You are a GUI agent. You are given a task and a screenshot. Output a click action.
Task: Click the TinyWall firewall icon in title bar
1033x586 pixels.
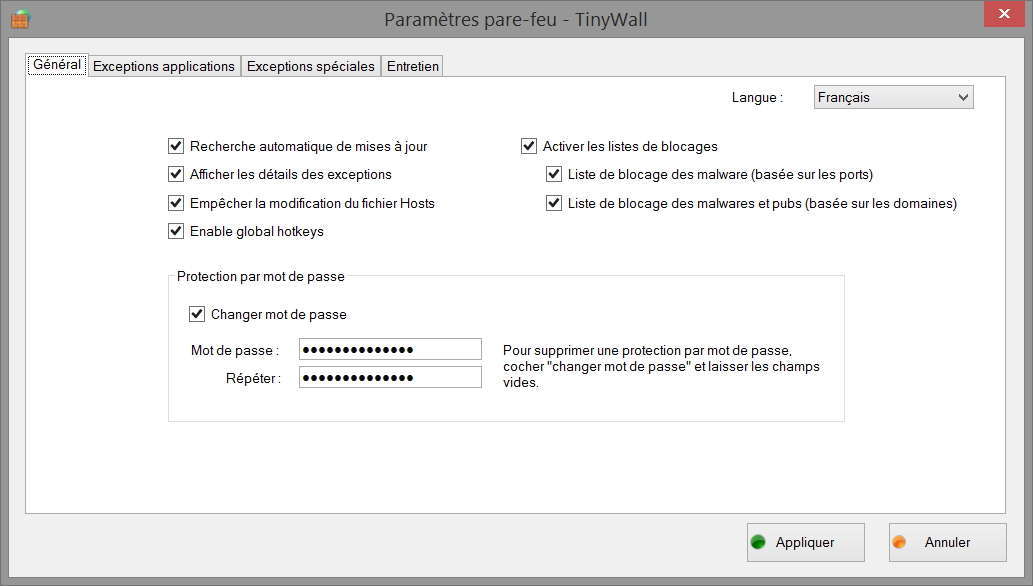pyautogui.click(x=20, y=19)
